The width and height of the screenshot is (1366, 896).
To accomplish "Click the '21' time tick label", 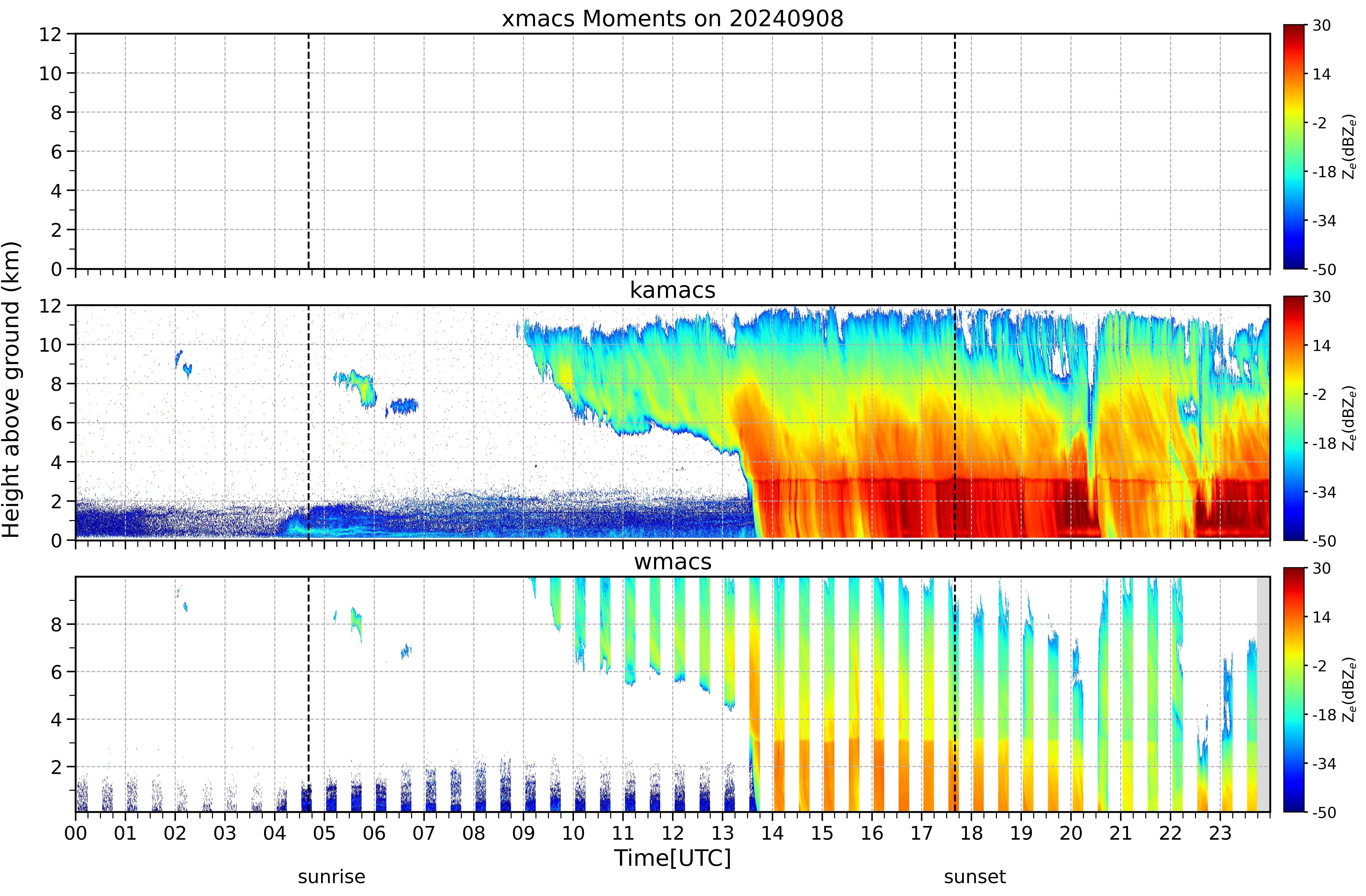I will pyautogui.click(x=1121, y=833).
